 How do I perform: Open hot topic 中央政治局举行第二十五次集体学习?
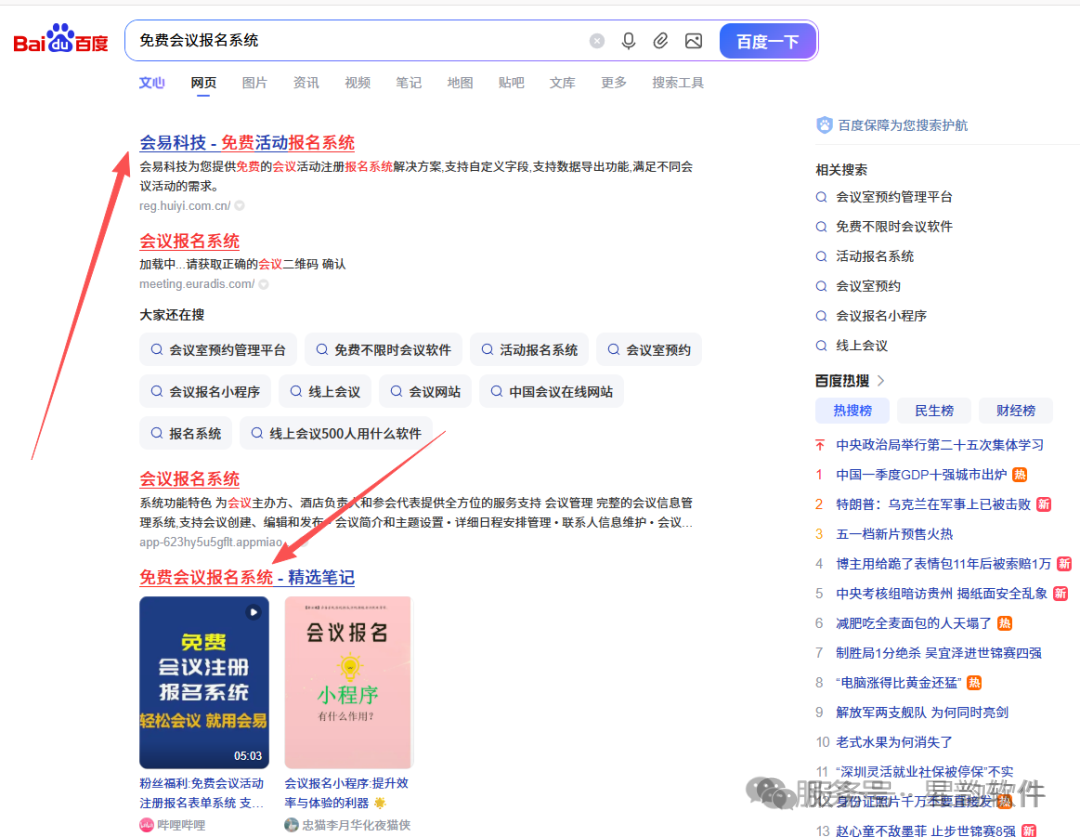[939, 445]
